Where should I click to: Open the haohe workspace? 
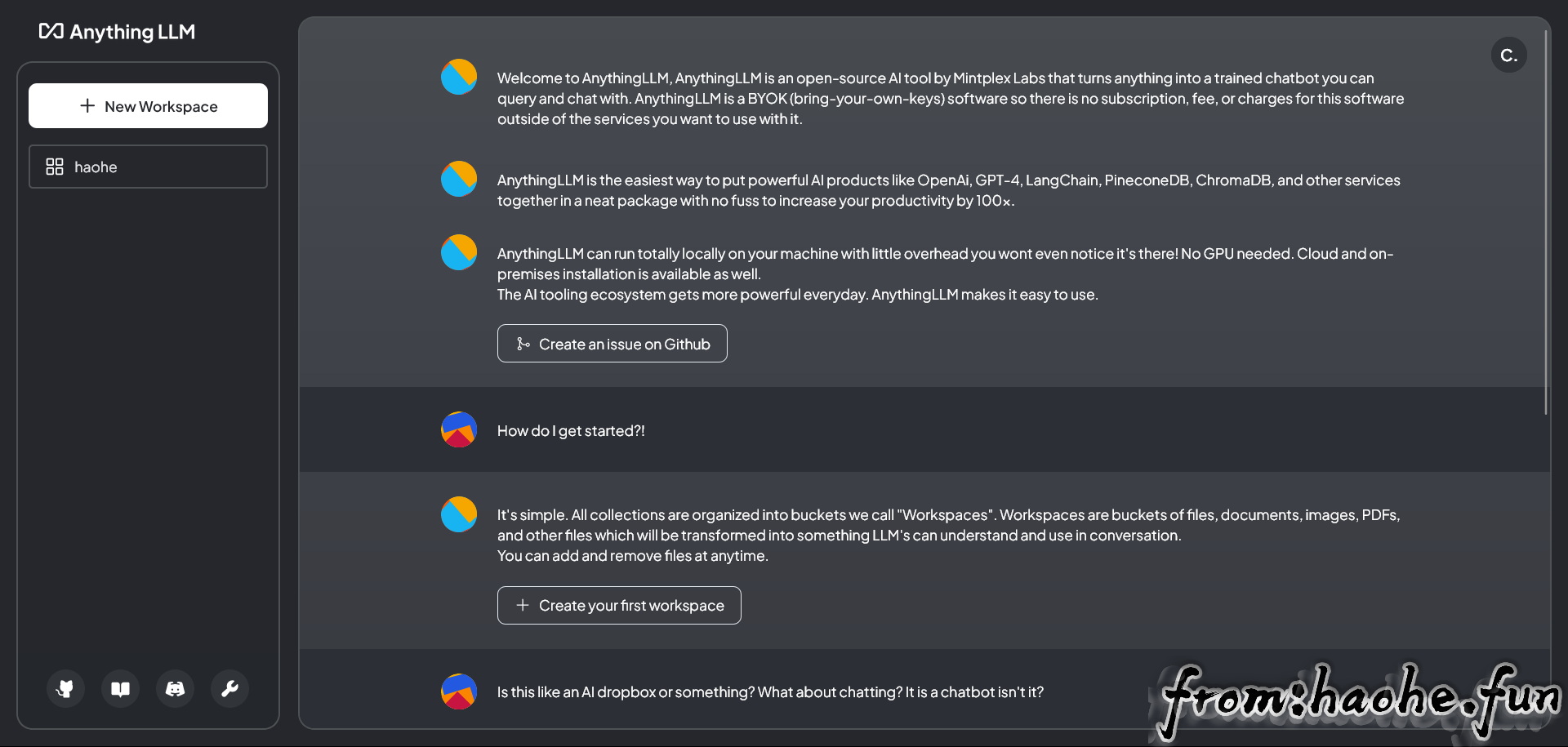(148, 167)
